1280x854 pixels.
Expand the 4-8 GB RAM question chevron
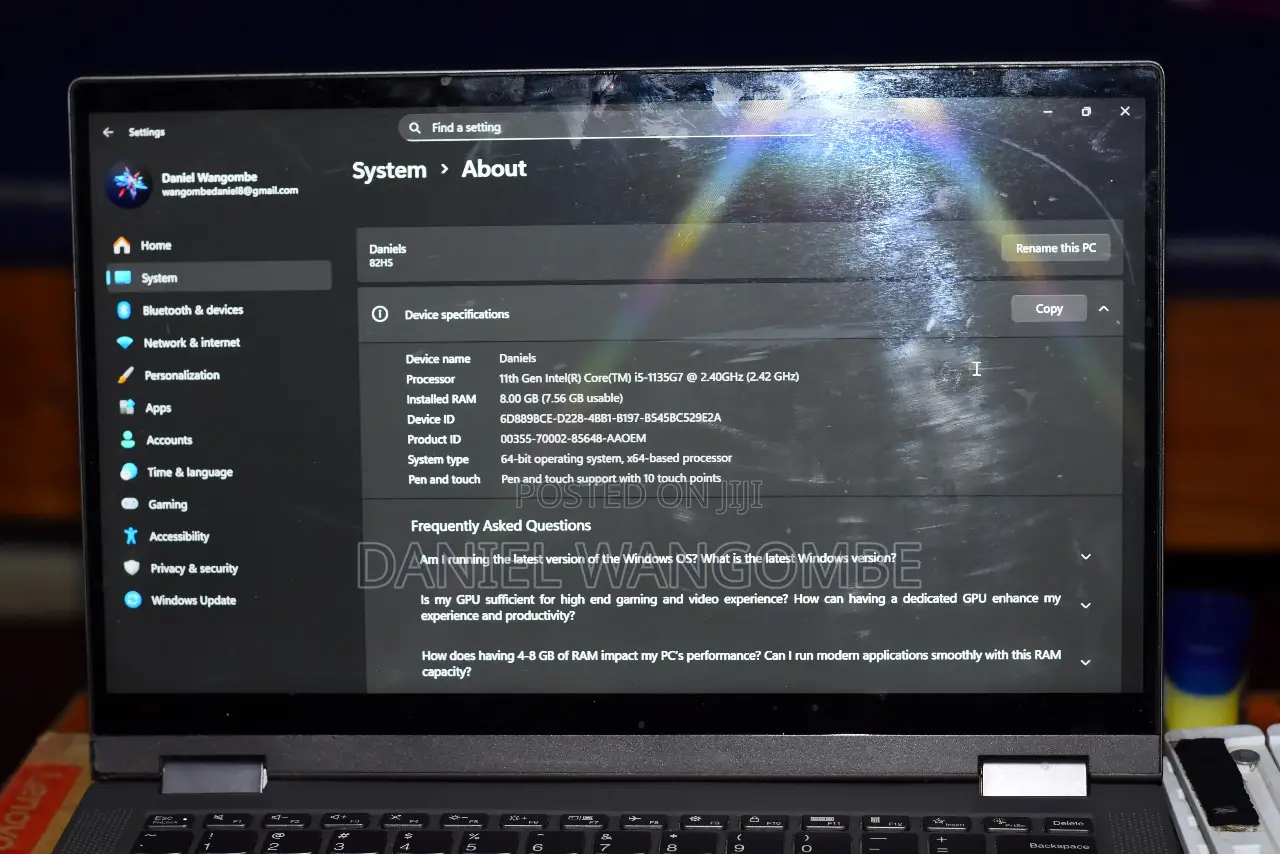[x=1086, y=662]
